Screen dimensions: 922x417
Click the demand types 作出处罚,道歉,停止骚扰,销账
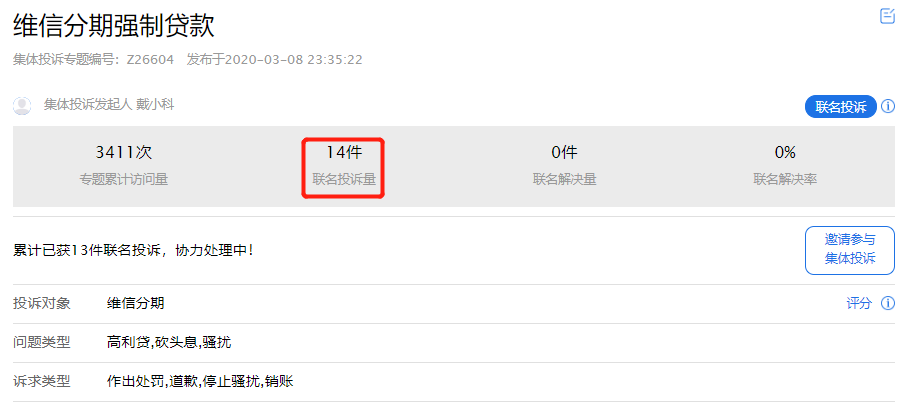coord(199,381)
